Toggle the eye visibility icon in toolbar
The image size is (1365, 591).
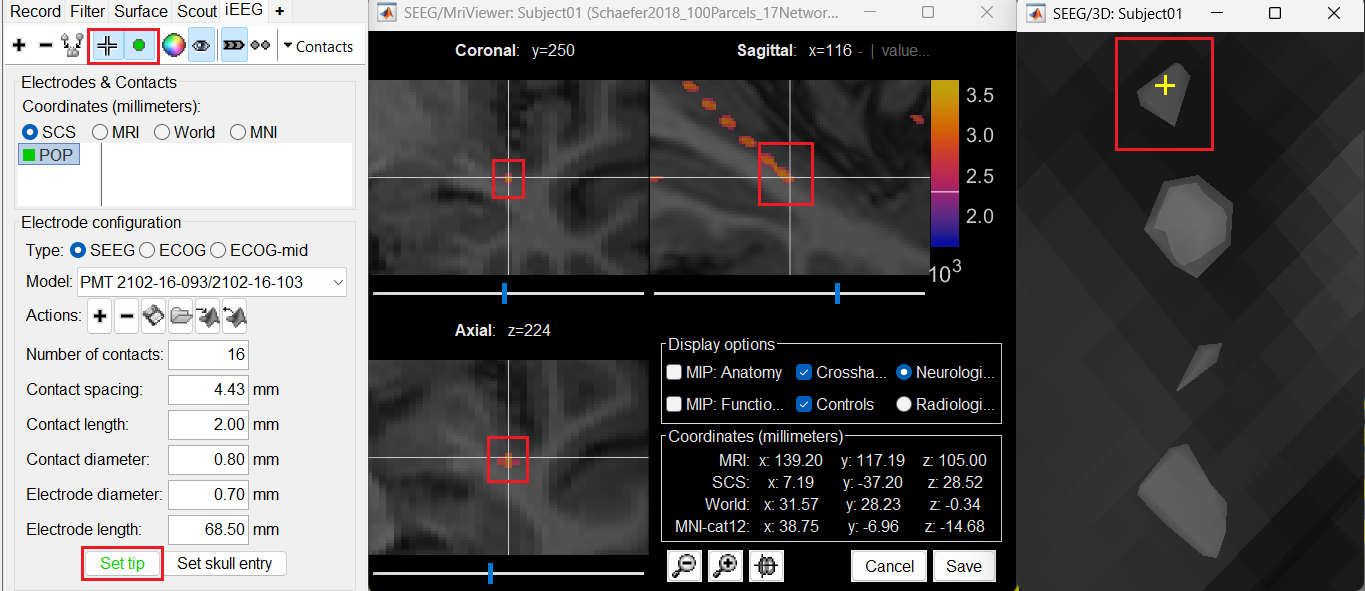pos(201,46)
